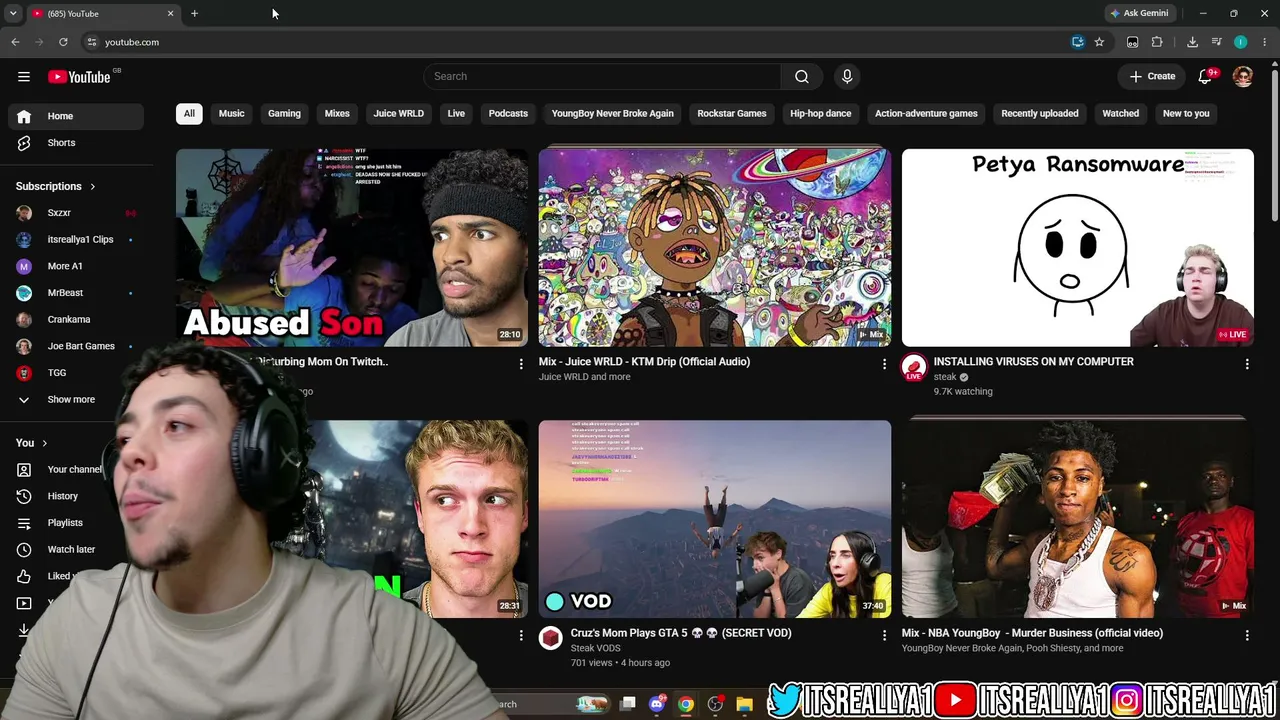Open the account avatar menu

coord(1243,76)
